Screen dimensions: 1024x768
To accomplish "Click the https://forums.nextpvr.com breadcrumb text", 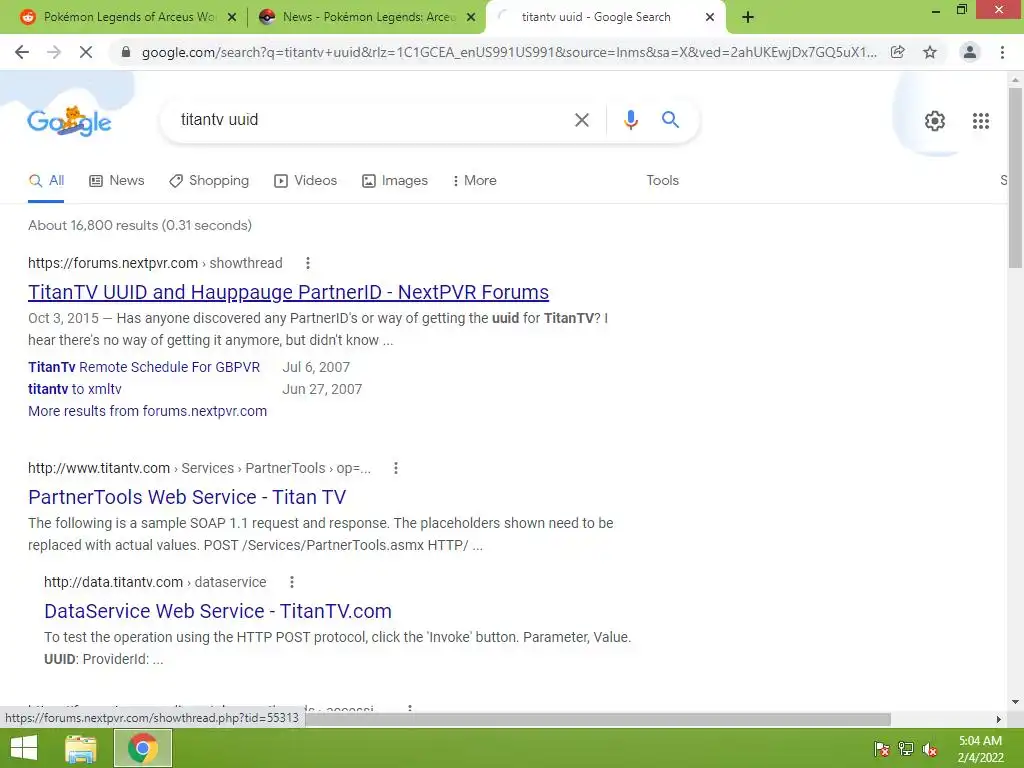I will 113,263.
